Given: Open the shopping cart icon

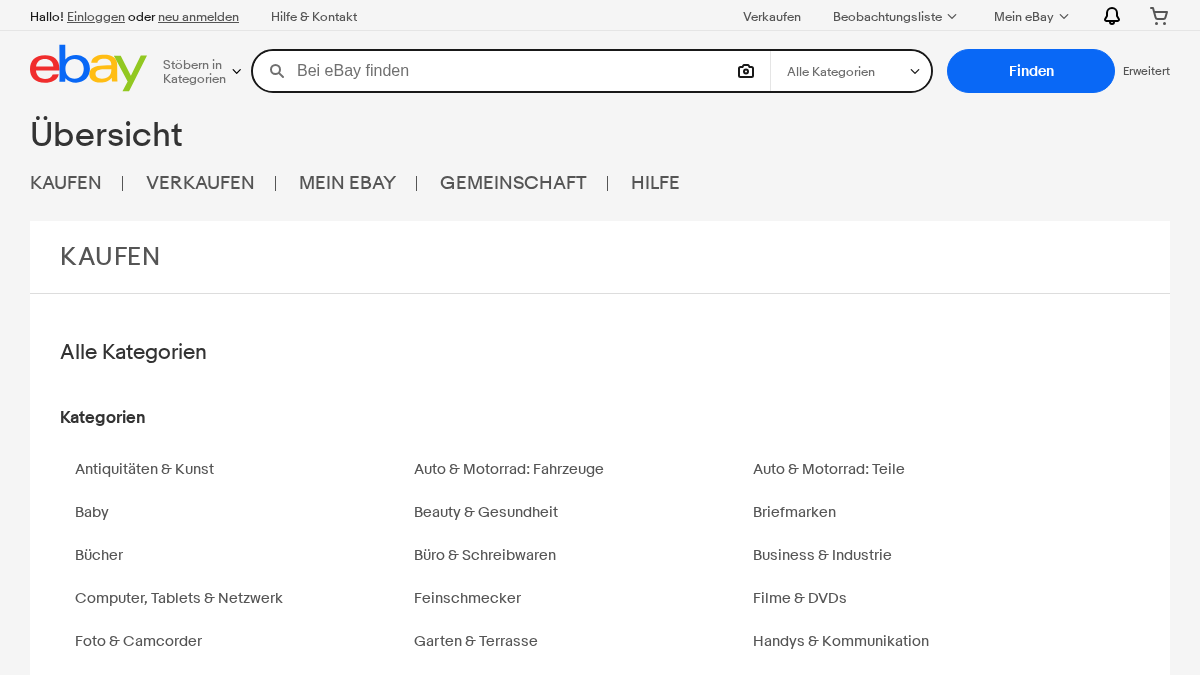Looking at the screenshot, I should pos(1159,16).
